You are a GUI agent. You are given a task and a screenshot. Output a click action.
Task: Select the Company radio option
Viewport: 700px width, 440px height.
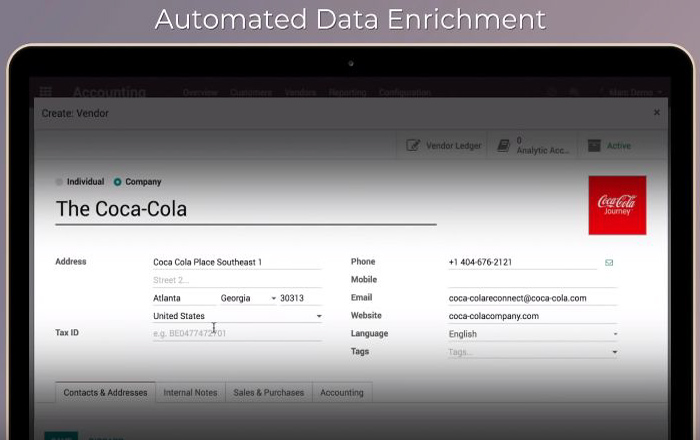(x=117, y=182)
